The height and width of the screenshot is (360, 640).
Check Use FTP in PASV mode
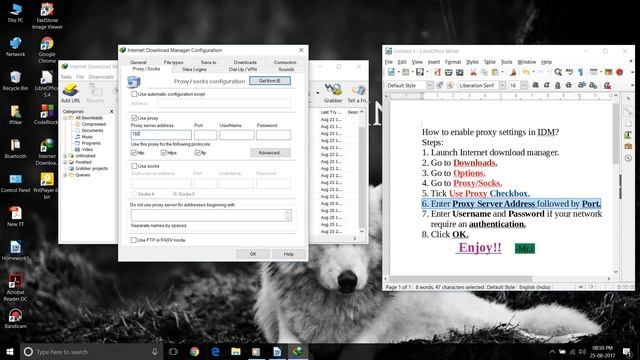click(x=133, y=240)
